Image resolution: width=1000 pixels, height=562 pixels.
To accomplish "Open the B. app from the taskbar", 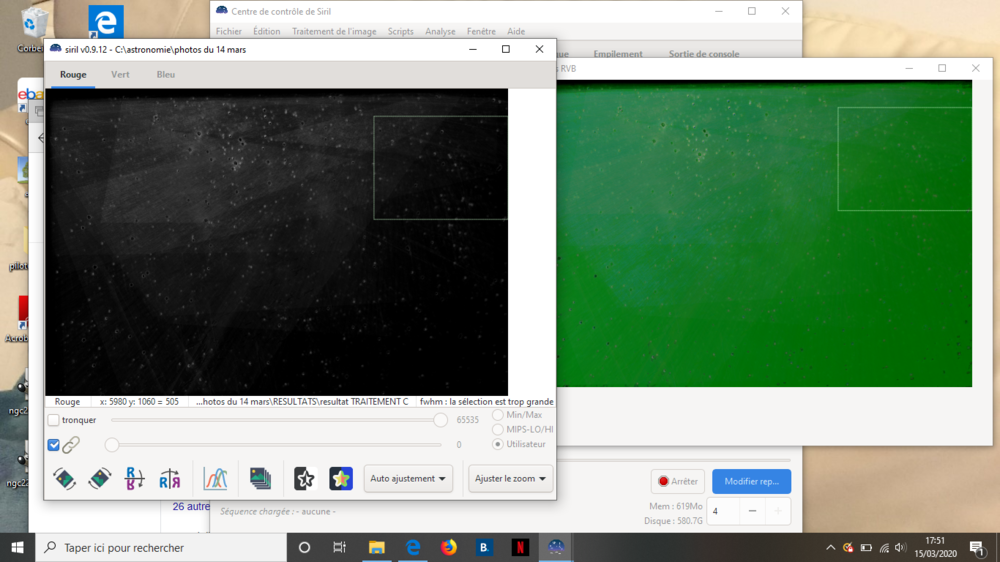I will pos(485,547).
